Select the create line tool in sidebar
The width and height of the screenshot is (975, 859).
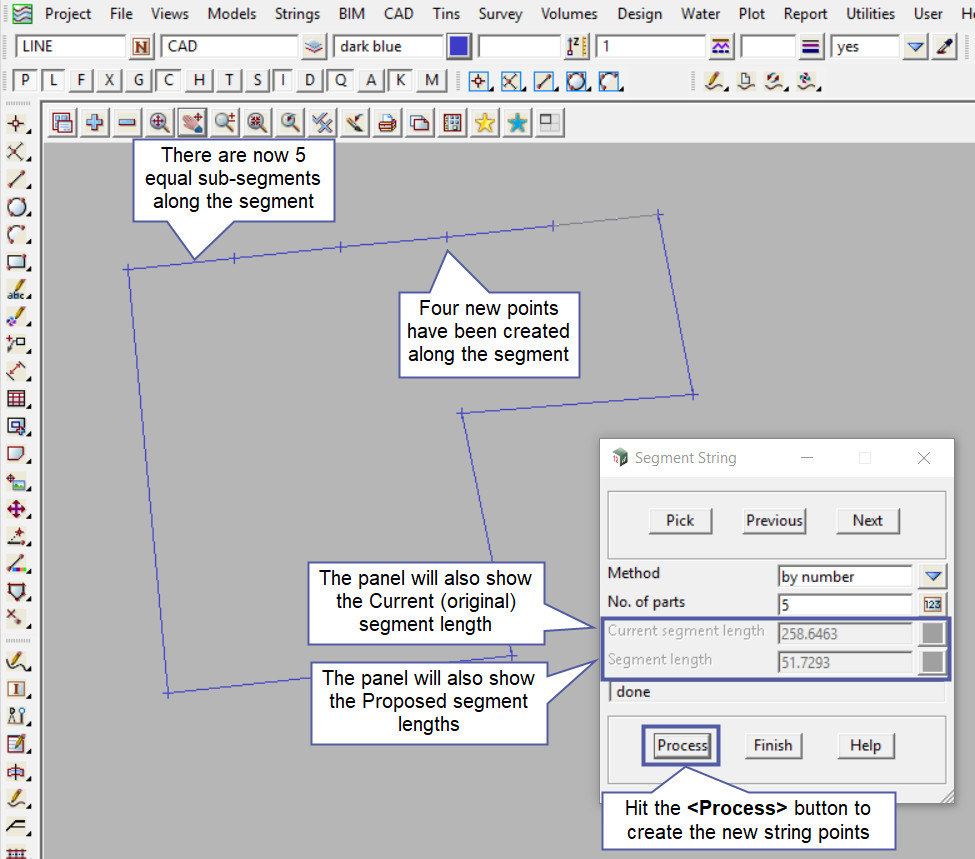coord(17,180)
